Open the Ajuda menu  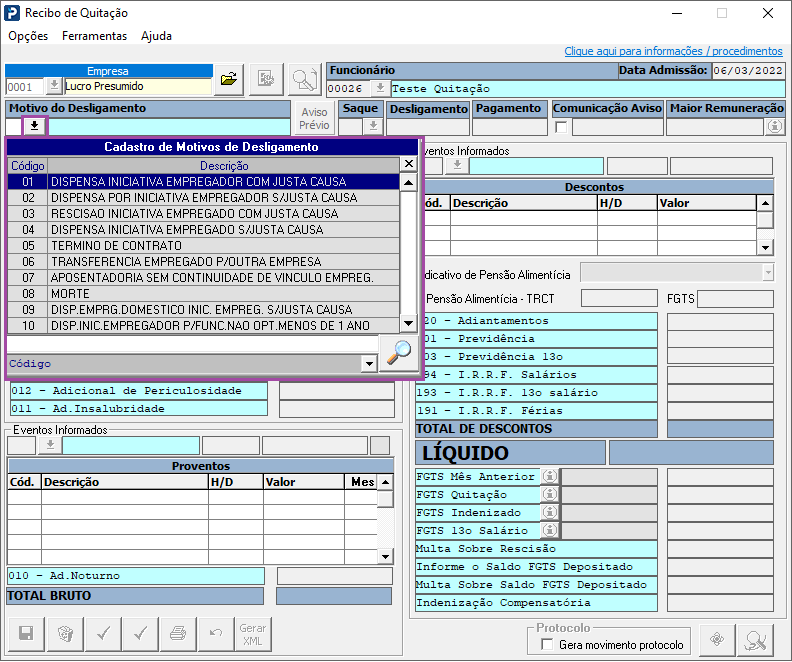[157, 36]
